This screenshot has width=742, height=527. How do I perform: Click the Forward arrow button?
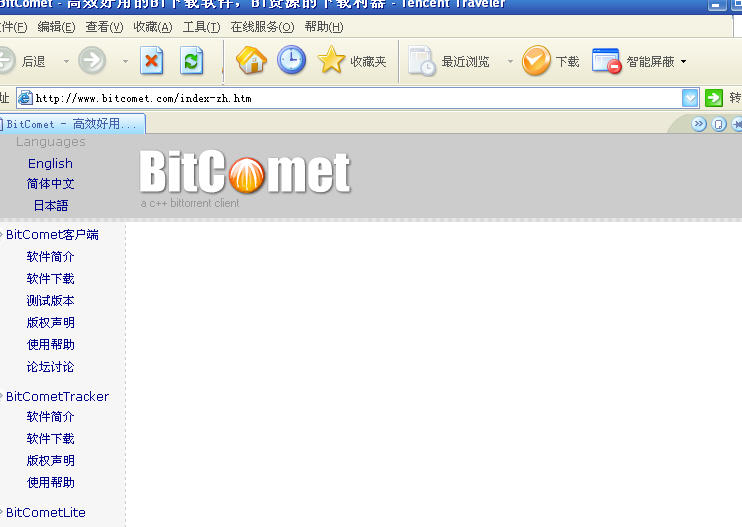coord(92,61)
